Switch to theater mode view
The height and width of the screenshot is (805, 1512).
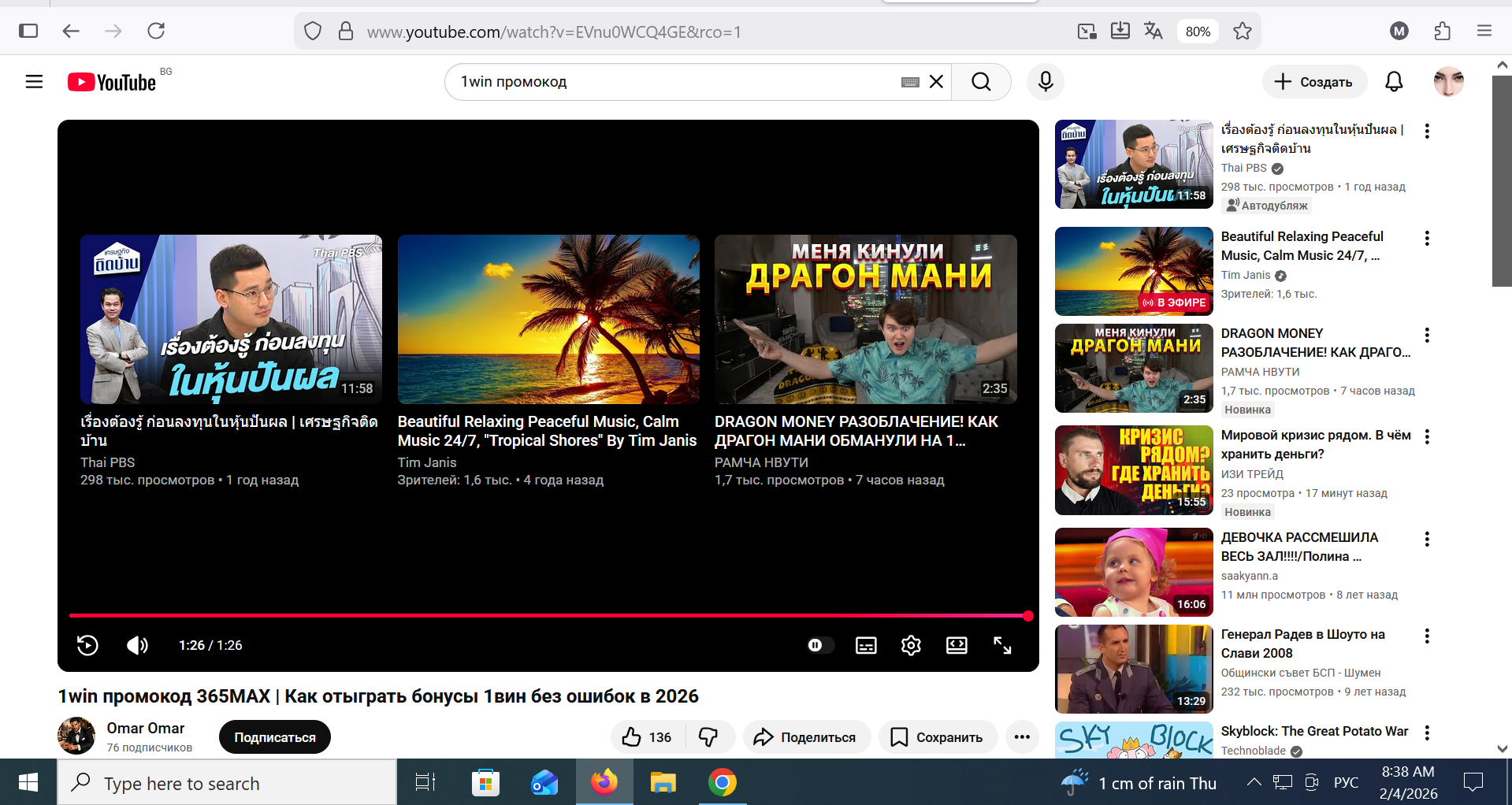[x=957, y=645]
